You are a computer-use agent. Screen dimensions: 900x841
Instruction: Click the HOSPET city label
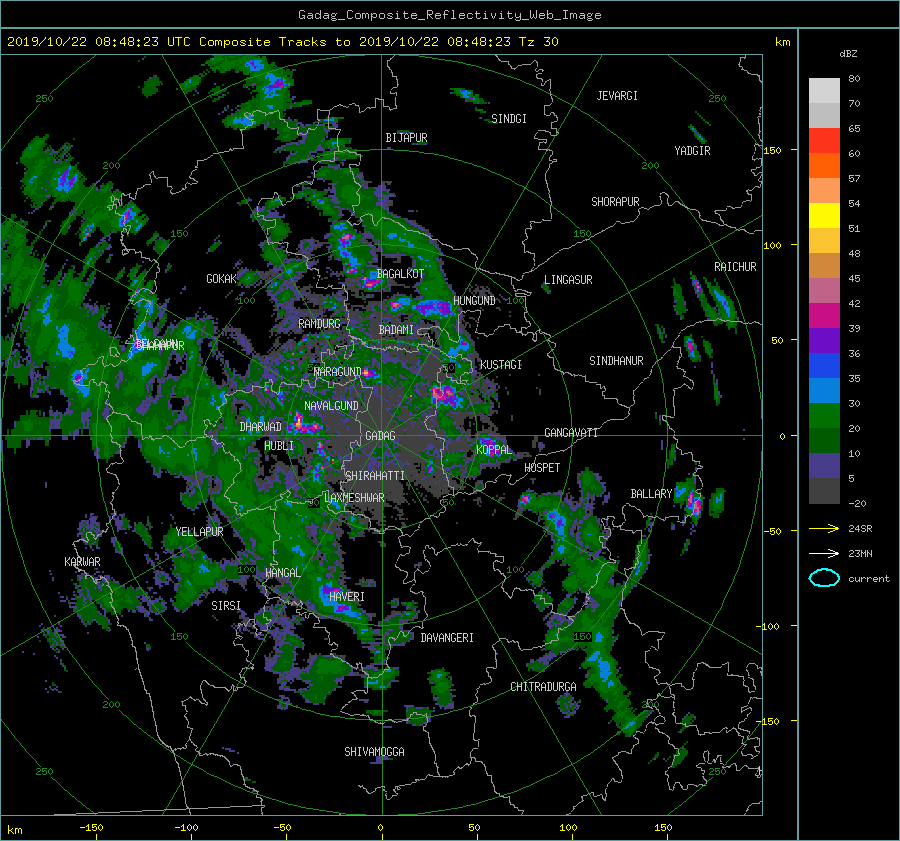[542, 468]
